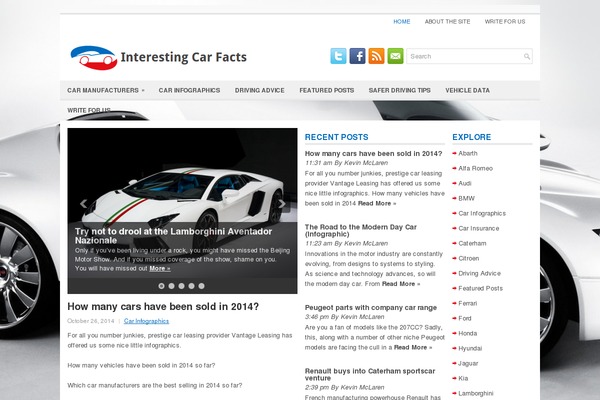Open the green email subscribe icon
The height and width of the screenshot is (400, 600).
395,56
